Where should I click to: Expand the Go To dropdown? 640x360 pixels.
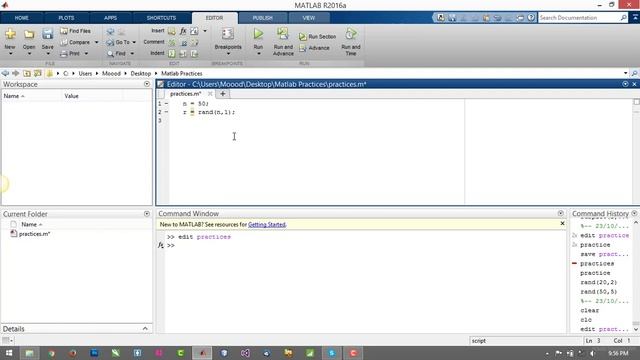pyautogui.click(x=134, y=42)
